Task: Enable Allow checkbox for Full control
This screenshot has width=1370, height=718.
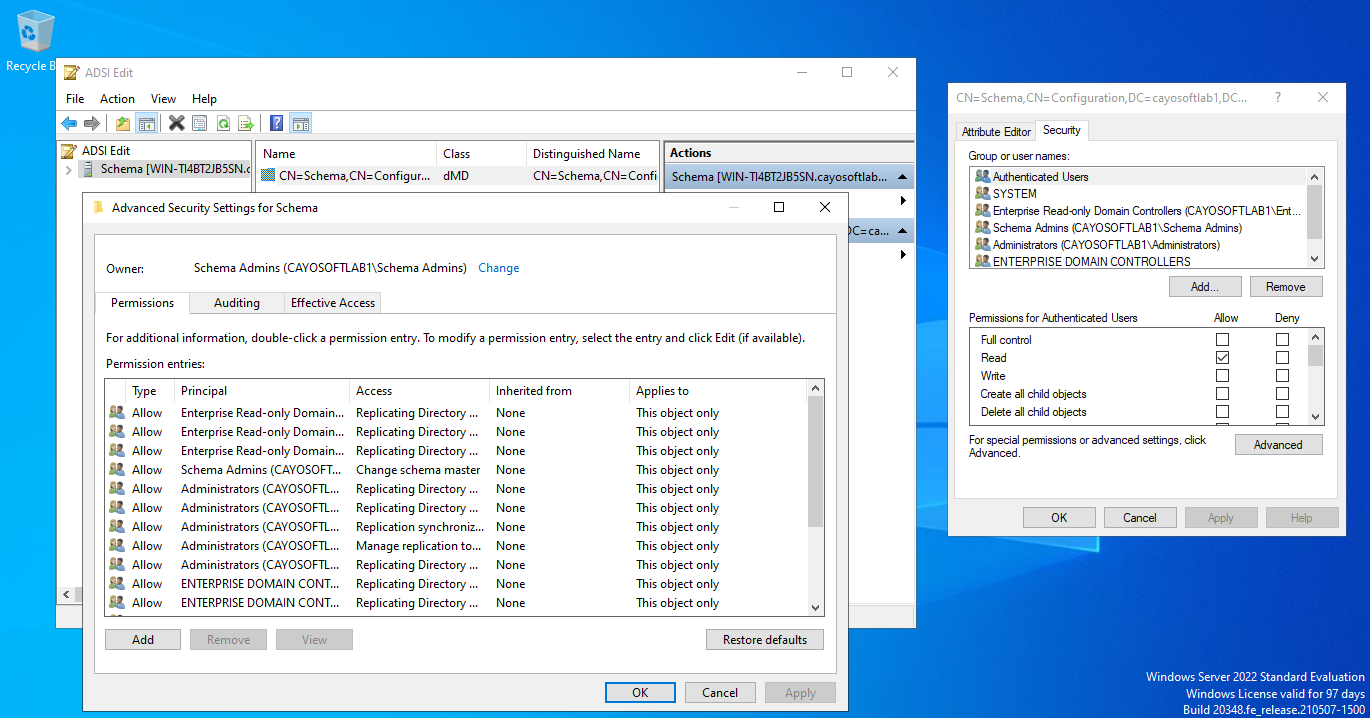Action: [1222, 340]
